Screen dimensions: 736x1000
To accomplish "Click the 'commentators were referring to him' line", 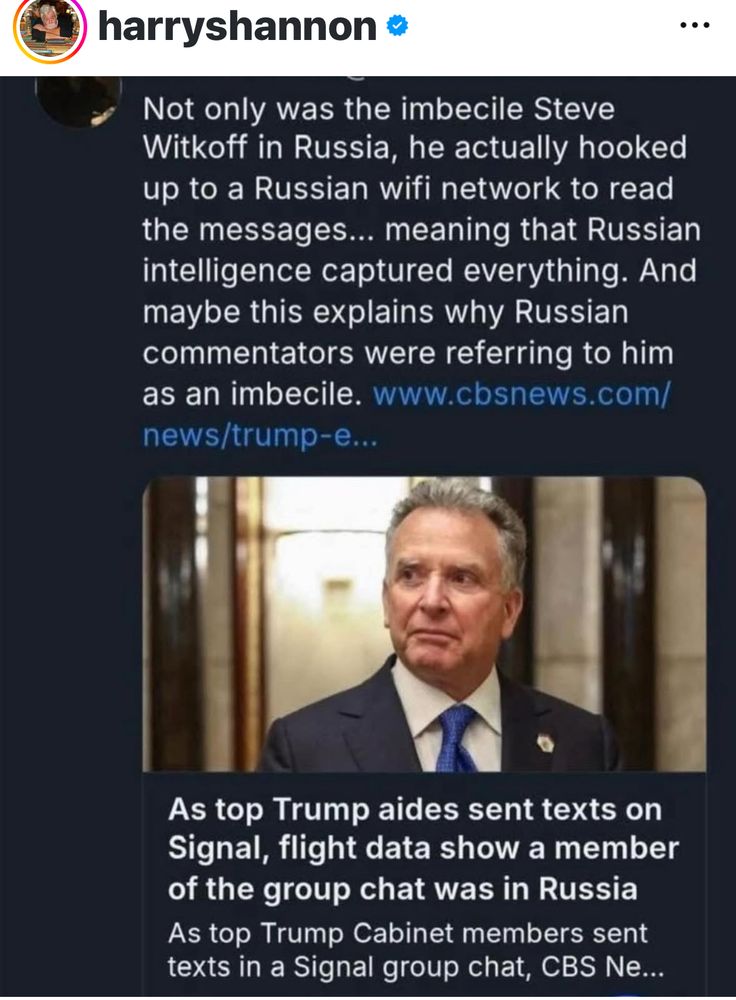I will click(x=407, y=353).
